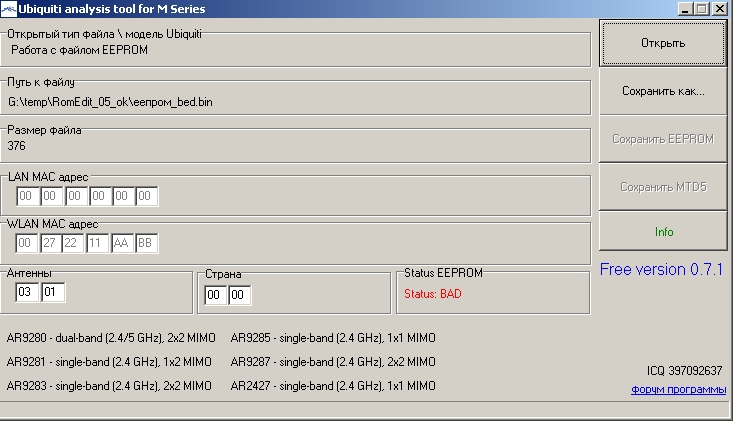
Task: Click the Free version 0.7.1 label
Action: click(x=661, y=270)
